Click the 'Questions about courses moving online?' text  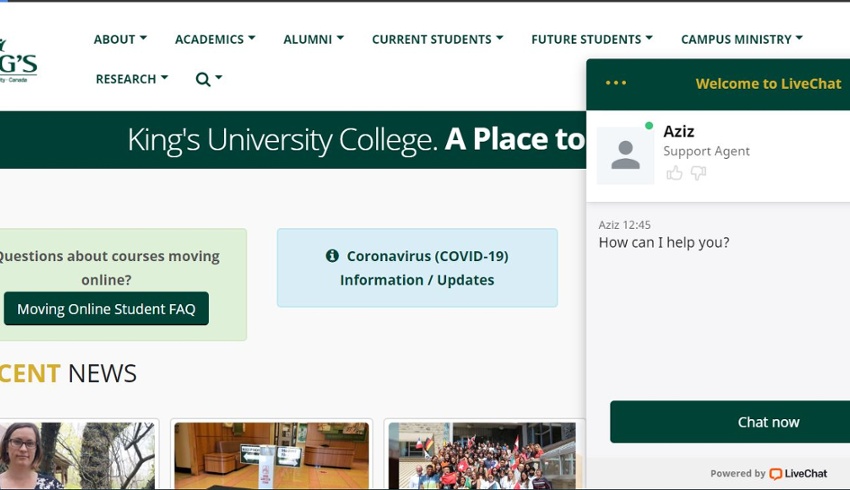pos(108,268)
